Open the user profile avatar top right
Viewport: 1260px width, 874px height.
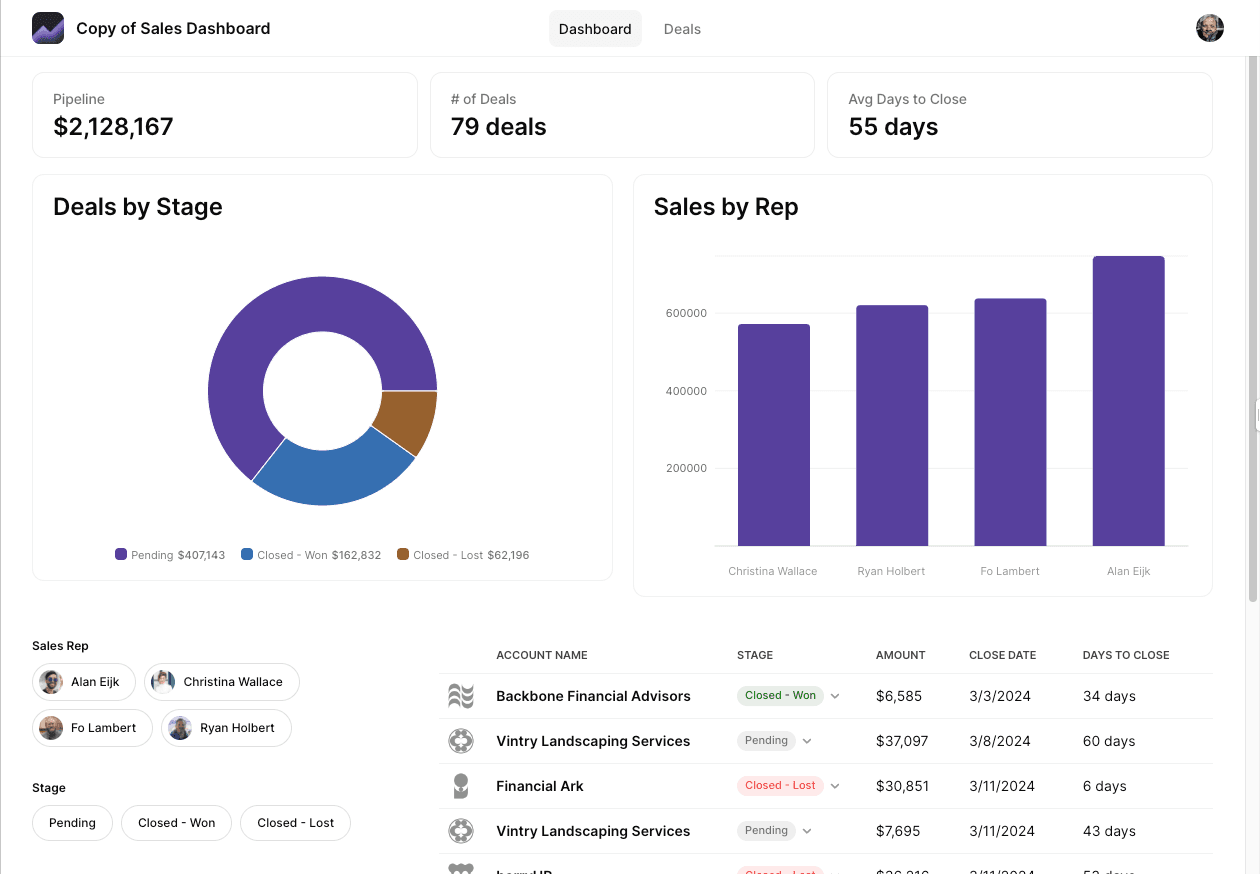(1209, 28)
